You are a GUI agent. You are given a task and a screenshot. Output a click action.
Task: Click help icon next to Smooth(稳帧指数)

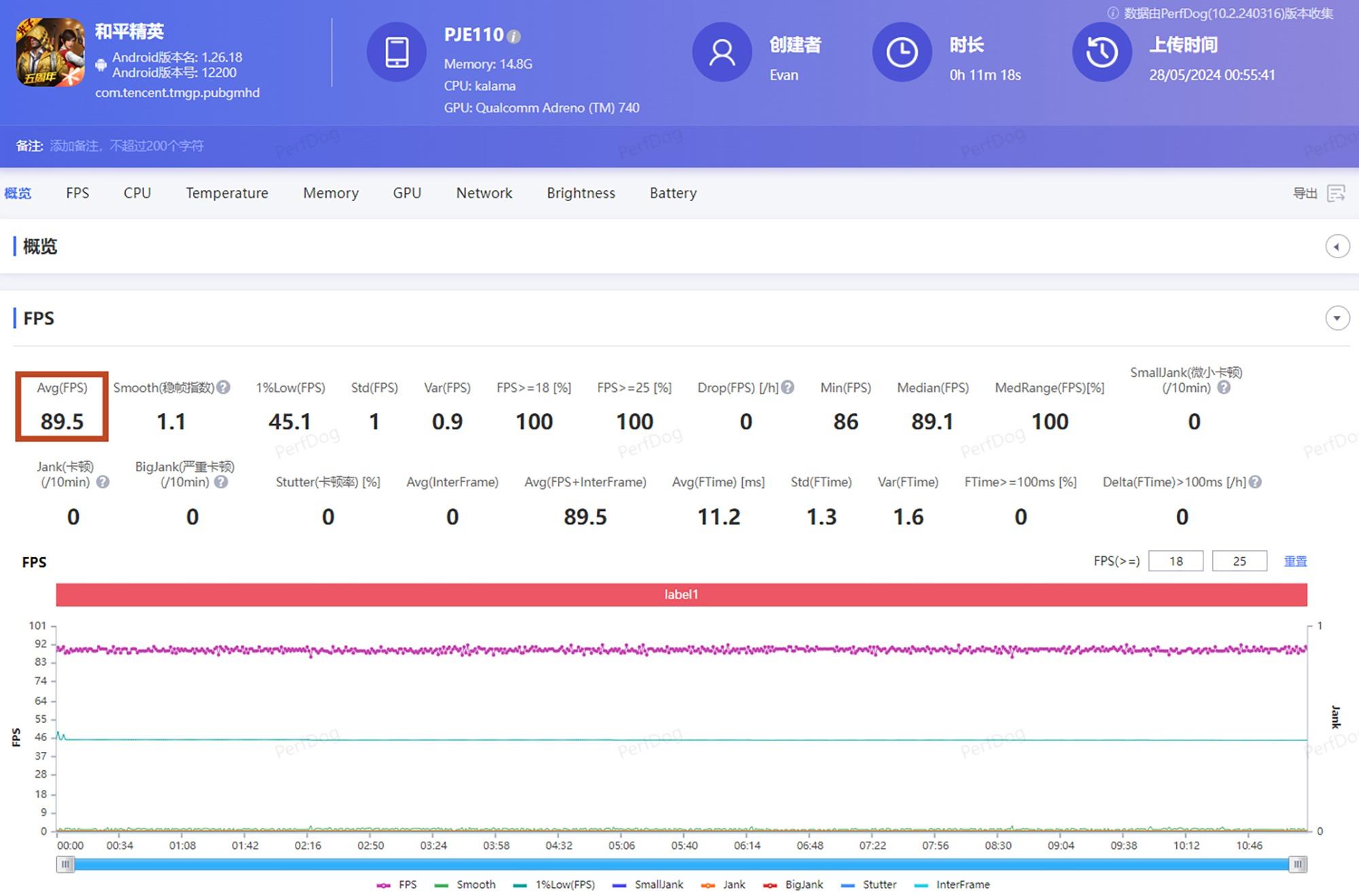pos(224,388)
